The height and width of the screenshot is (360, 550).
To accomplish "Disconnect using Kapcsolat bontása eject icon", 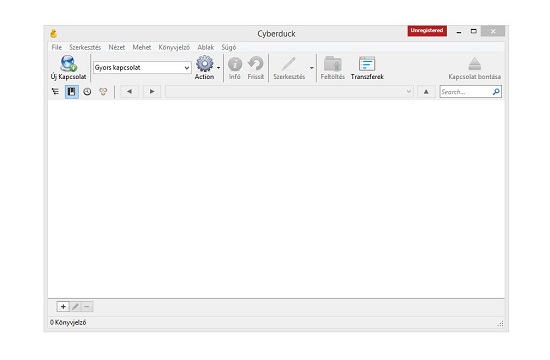I will pos(474,64).
